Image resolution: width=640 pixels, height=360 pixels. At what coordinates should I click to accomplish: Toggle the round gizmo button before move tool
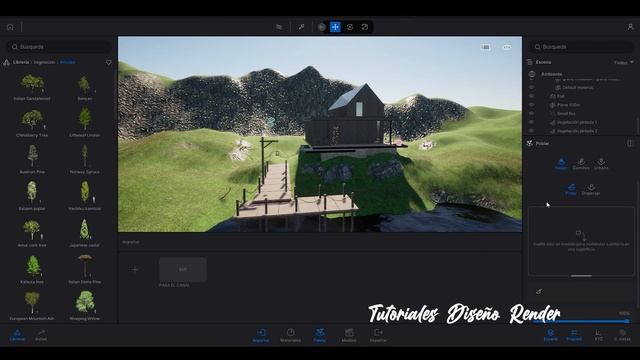tap(322, 27)
